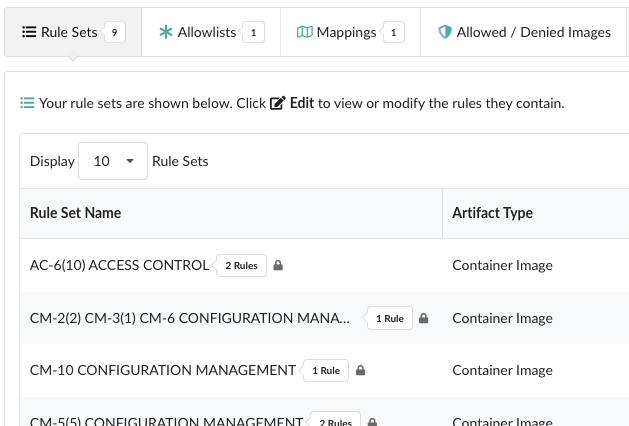Click the asterisk icon on Allowlists tab

[x=166, y=33]
